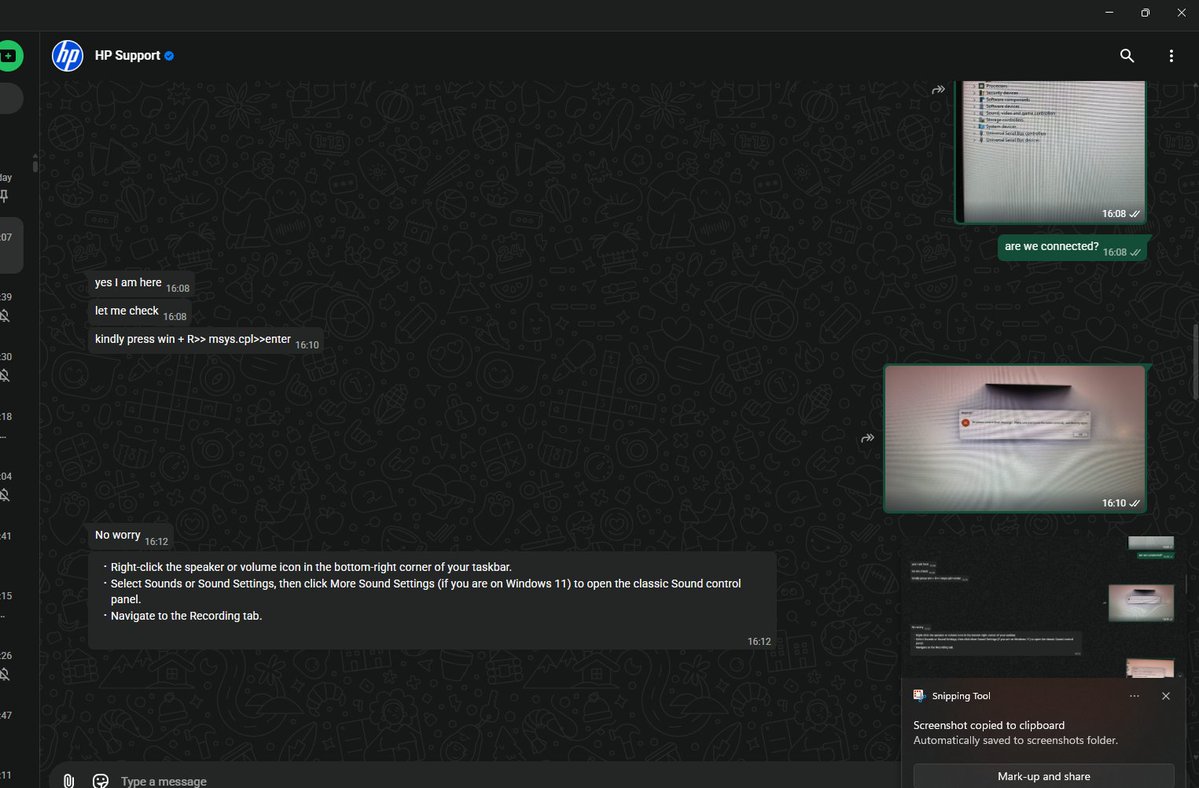The width and height of the screenshot is (1199, 788).
Task: Select the 'yes I am here' message
Action: [x=141, y=284]
